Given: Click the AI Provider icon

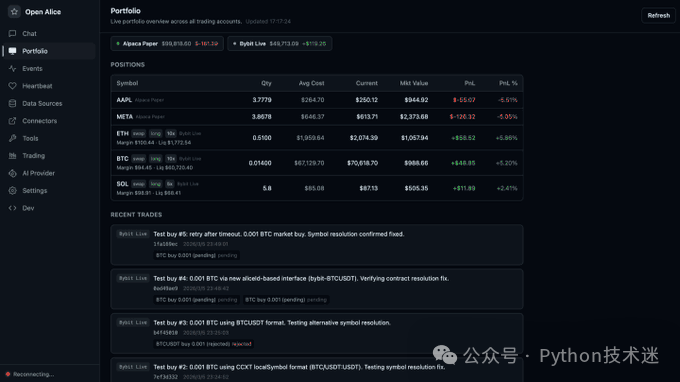Looking at the screenshot, I should pos(13,173).
